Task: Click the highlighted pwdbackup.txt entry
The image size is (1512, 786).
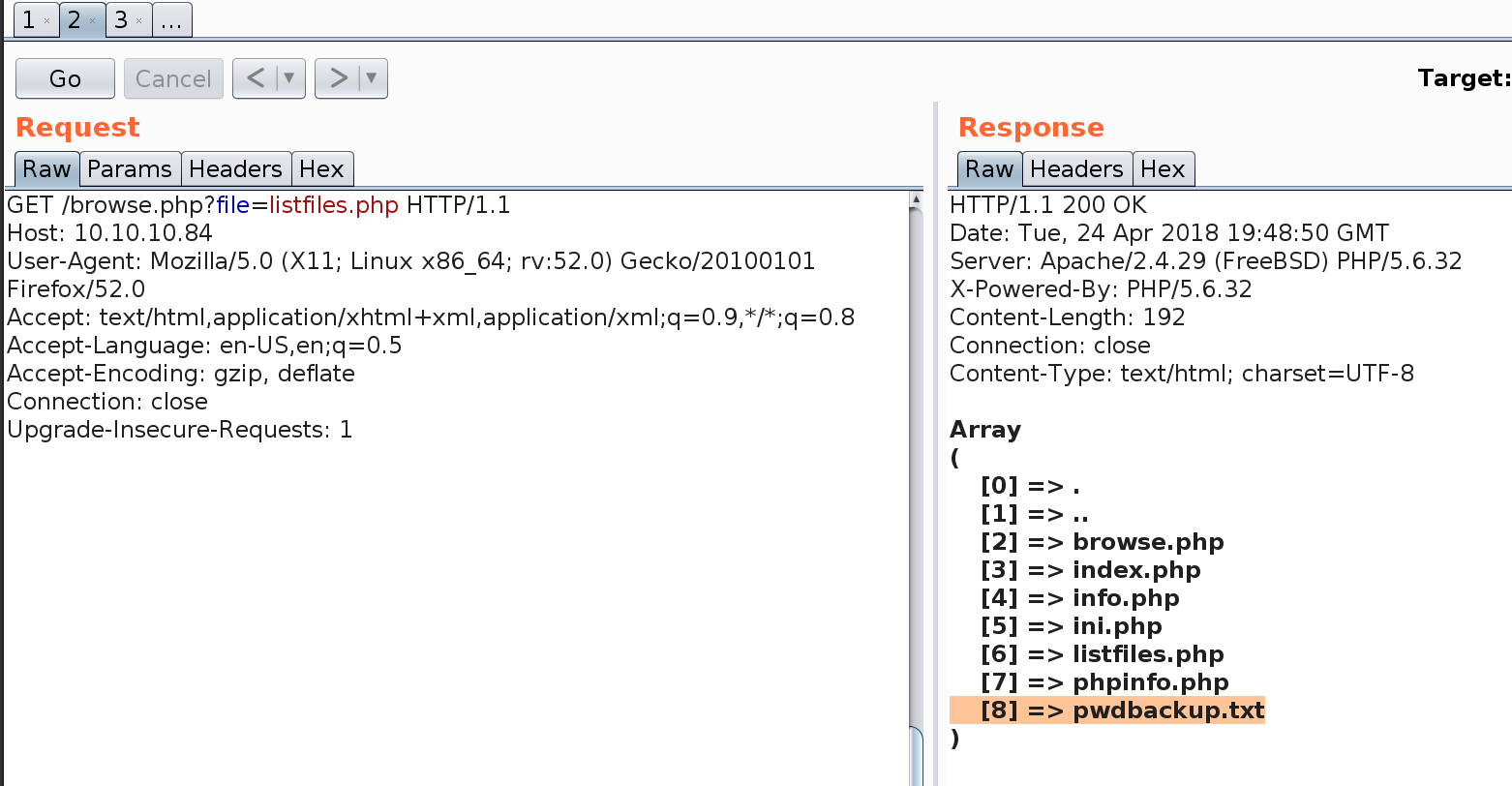Action: (1107, 710)
